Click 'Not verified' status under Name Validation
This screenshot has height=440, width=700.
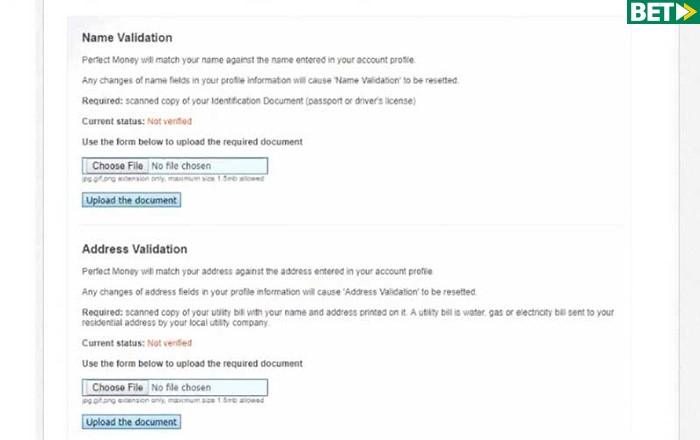point(169,121)
